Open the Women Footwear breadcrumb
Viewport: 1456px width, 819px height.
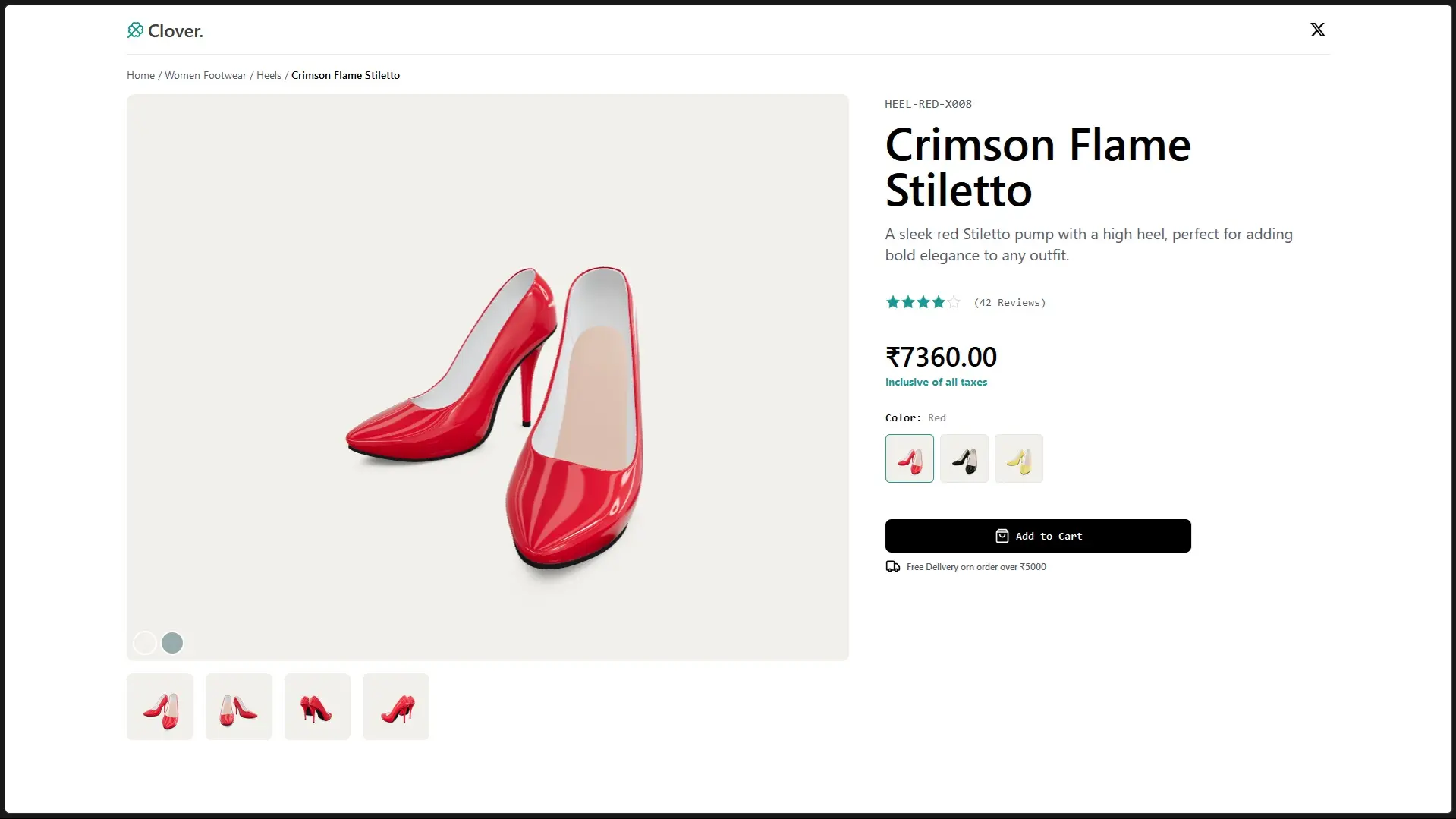point(206,75)
